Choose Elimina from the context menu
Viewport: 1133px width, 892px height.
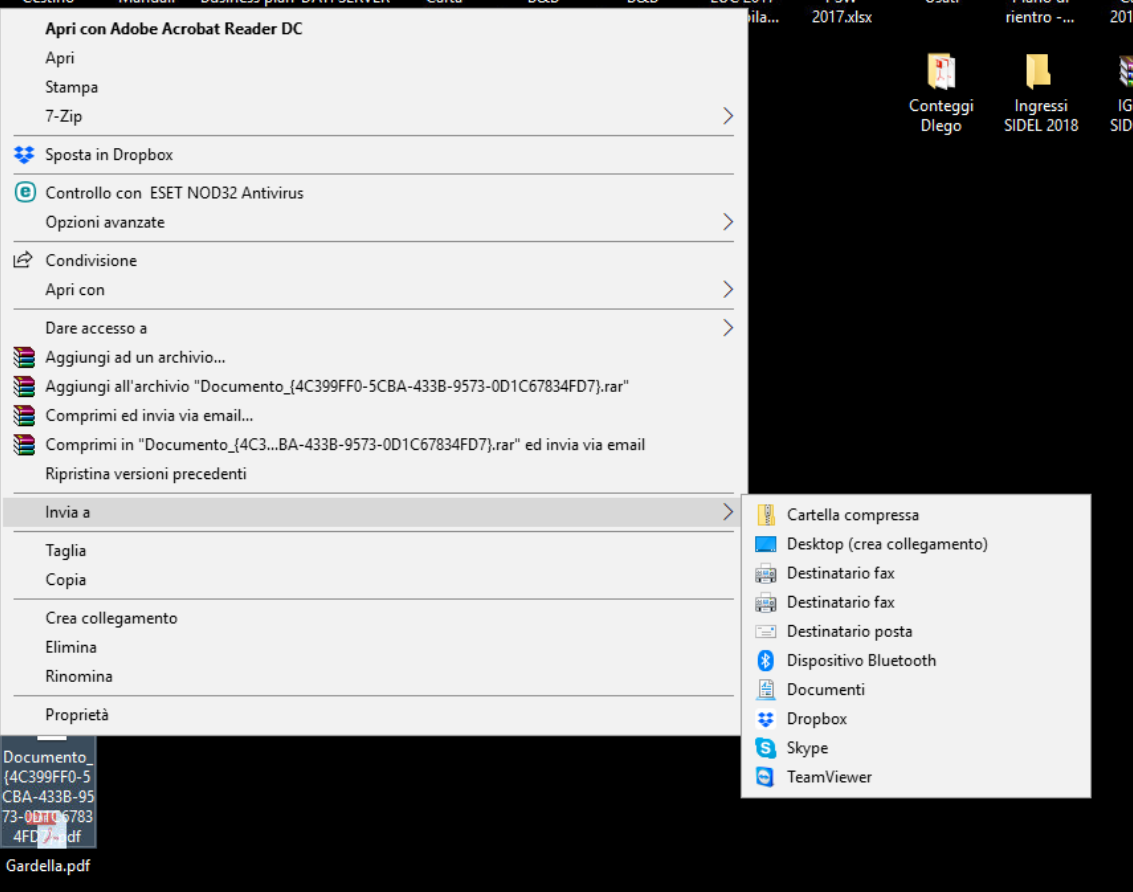coord(374,647)
